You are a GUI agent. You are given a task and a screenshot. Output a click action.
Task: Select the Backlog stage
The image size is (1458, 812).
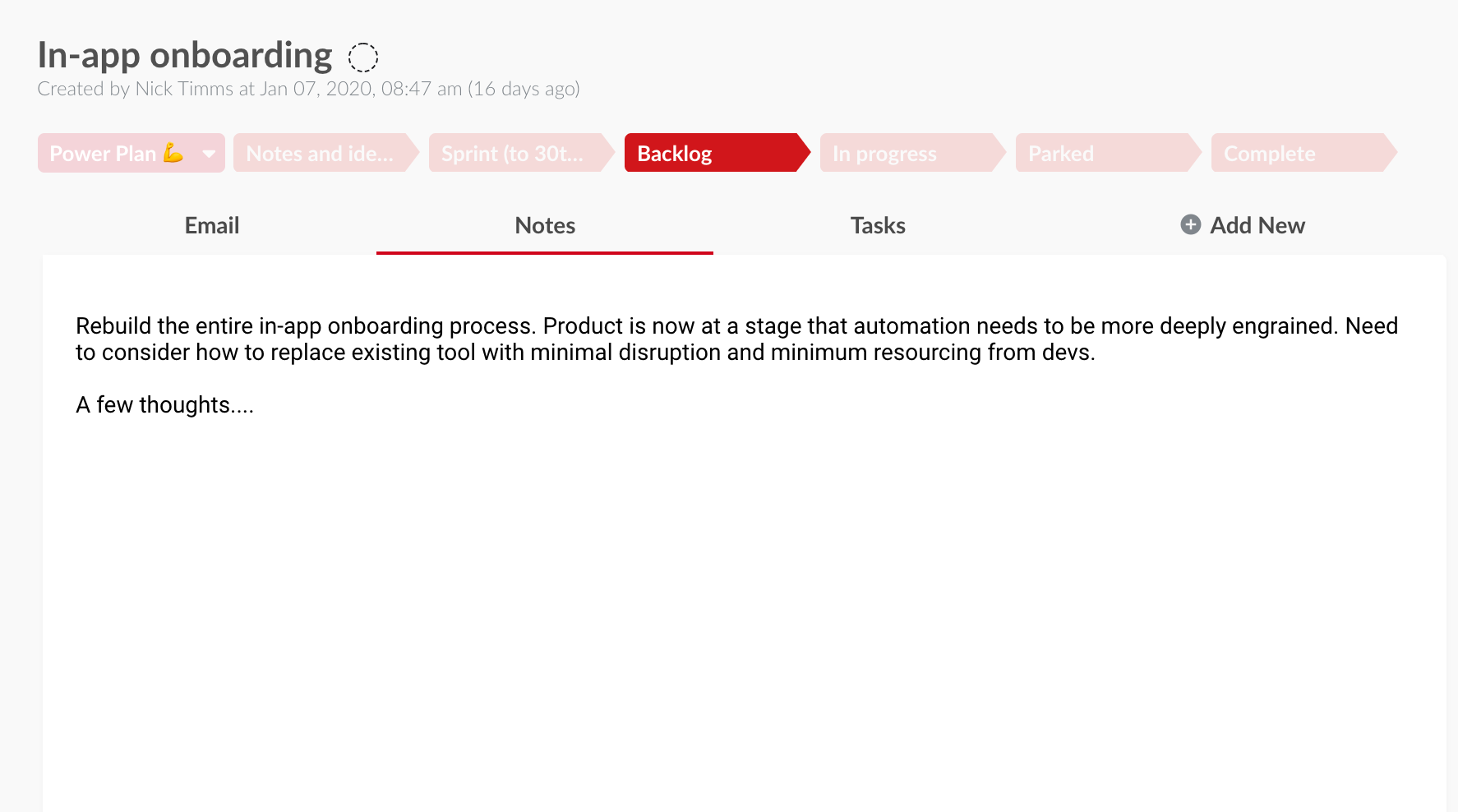(717, 153)
